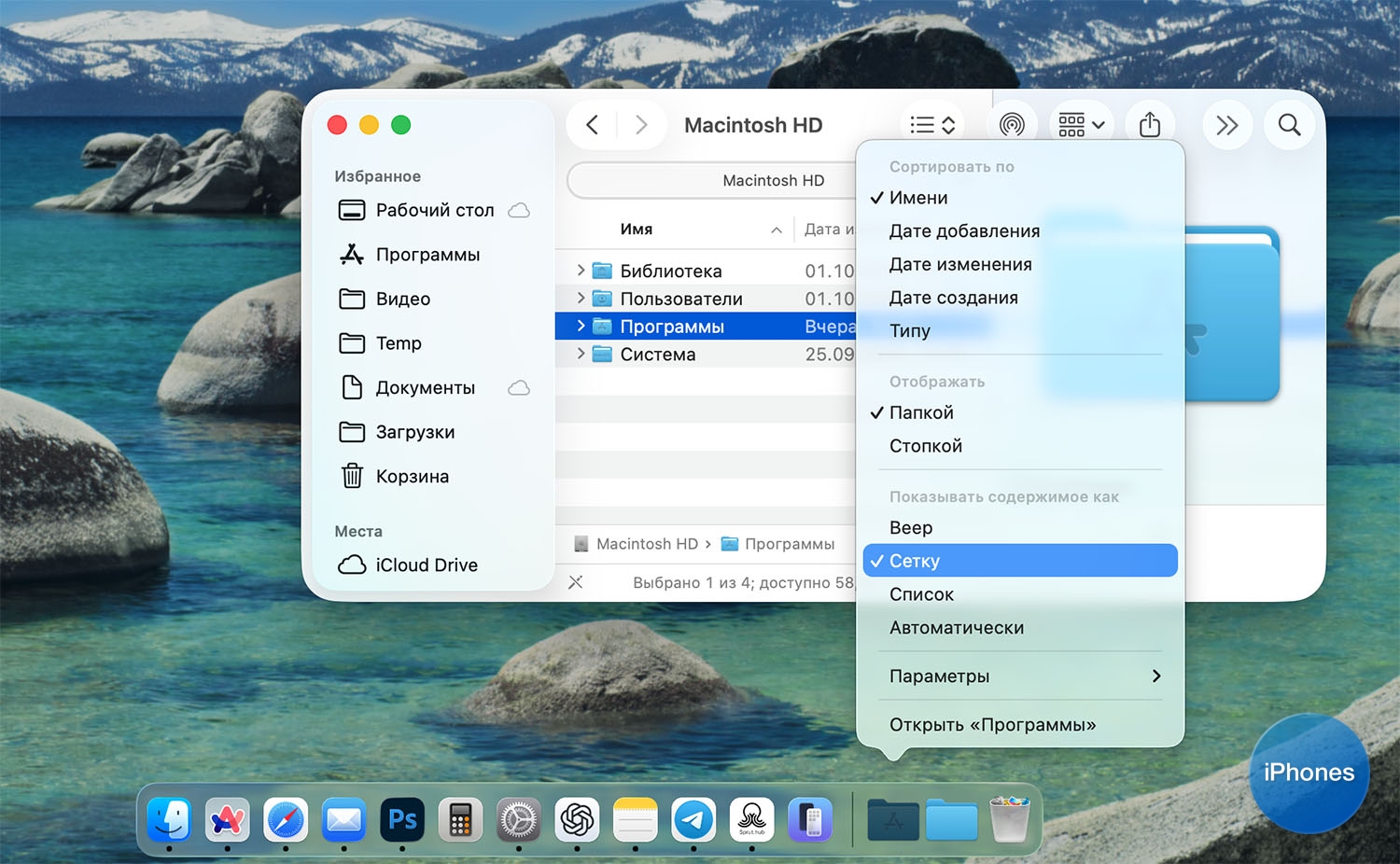
Task: Click the Share icon in toolbar
Action: tap(1150, 124)
